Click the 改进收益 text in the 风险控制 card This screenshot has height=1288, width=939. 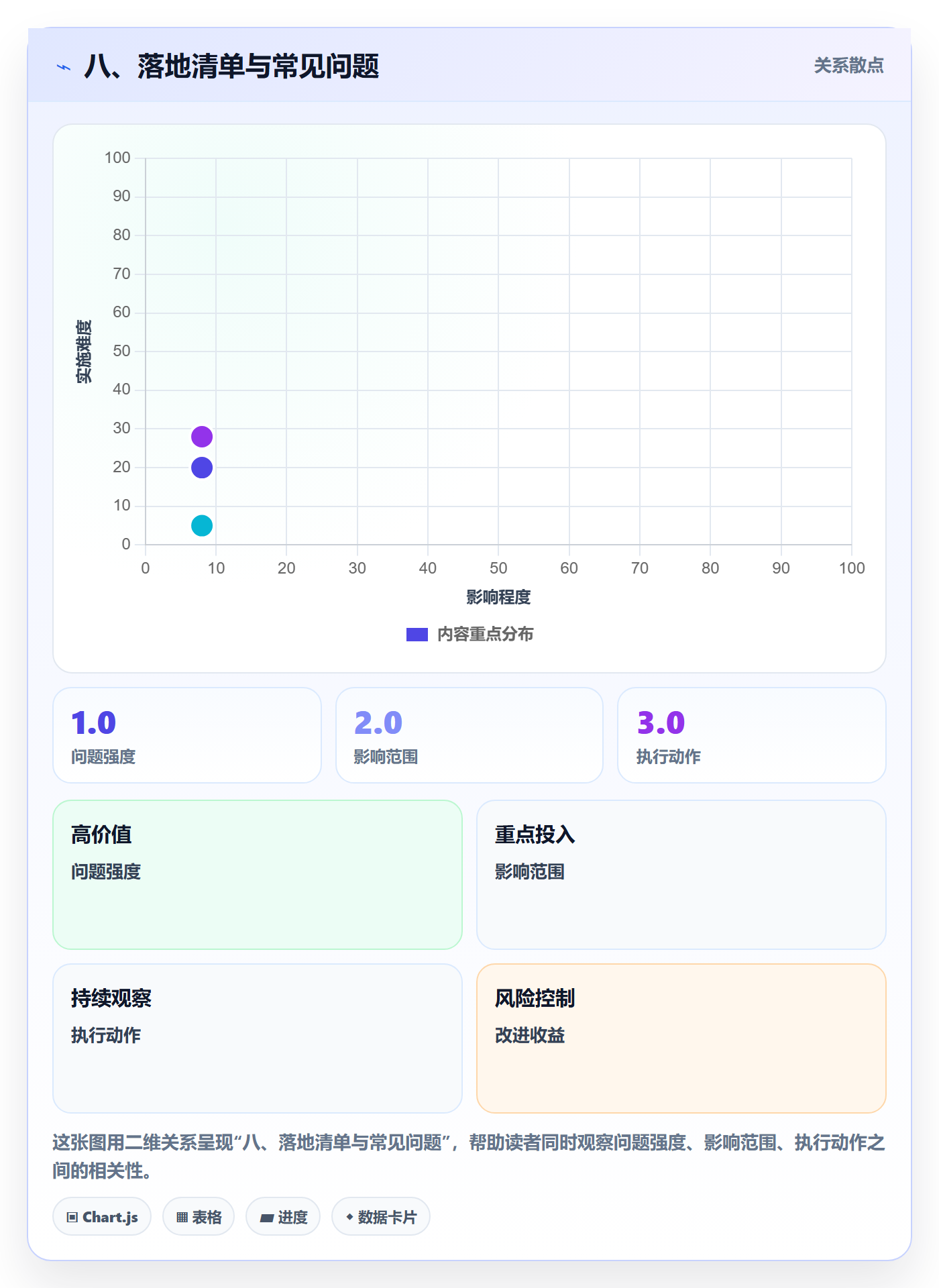click(530, 1036)
